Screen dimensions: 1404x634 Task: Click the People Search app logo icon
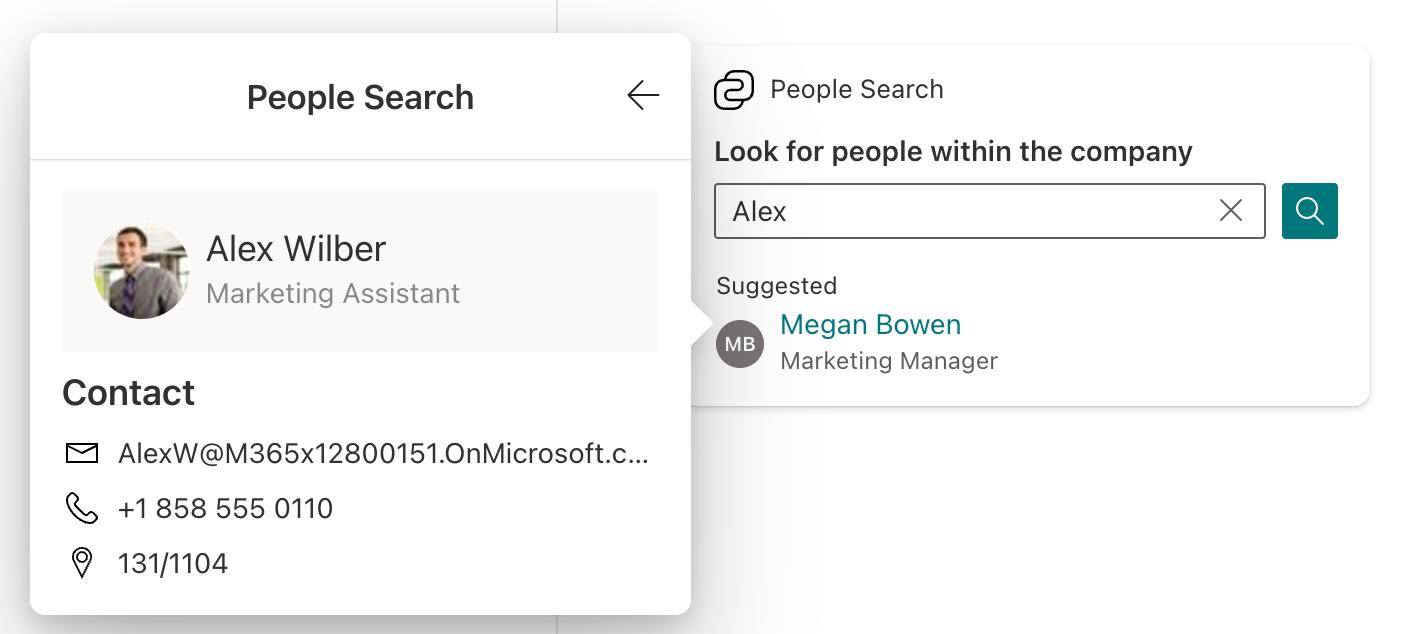(x=734, y=90)
